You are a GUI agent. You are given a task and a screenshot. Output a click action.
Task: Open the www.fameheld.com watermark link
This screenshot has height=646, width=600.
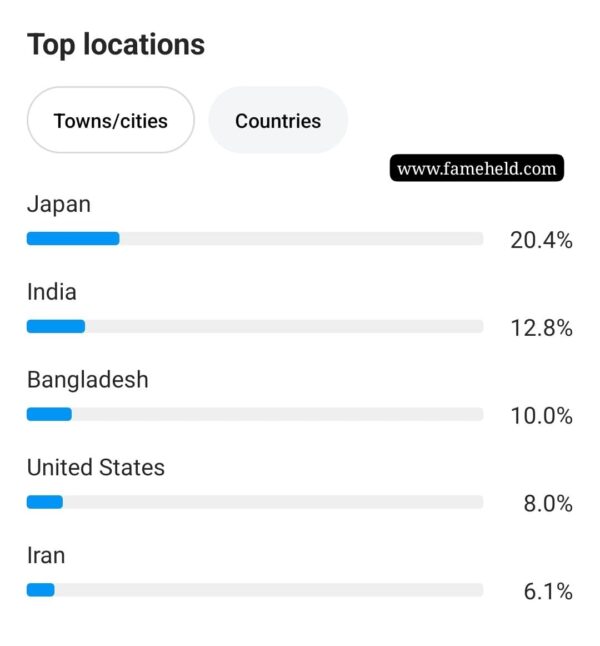[x=477, y=168]
